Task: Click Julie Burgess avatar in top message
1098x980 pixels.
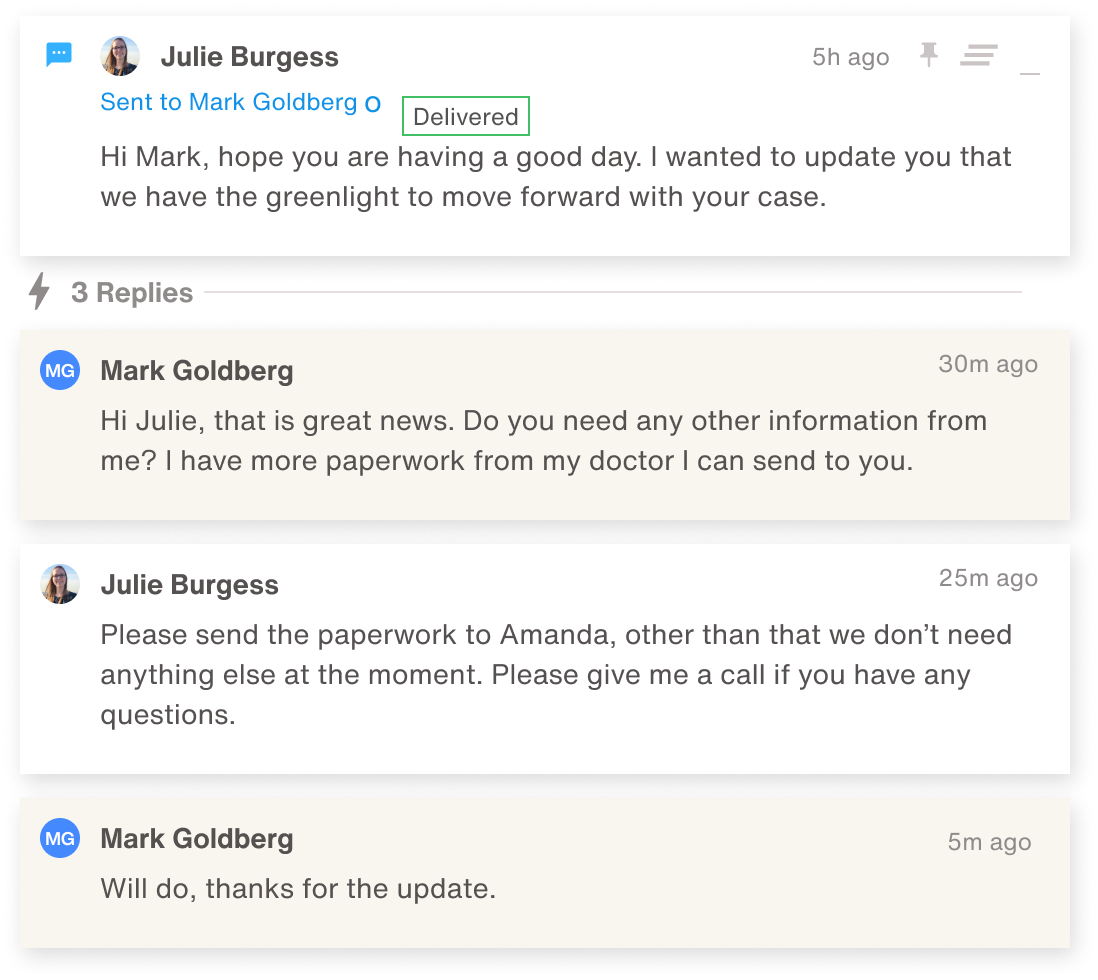Action: [x=120, y=56]
